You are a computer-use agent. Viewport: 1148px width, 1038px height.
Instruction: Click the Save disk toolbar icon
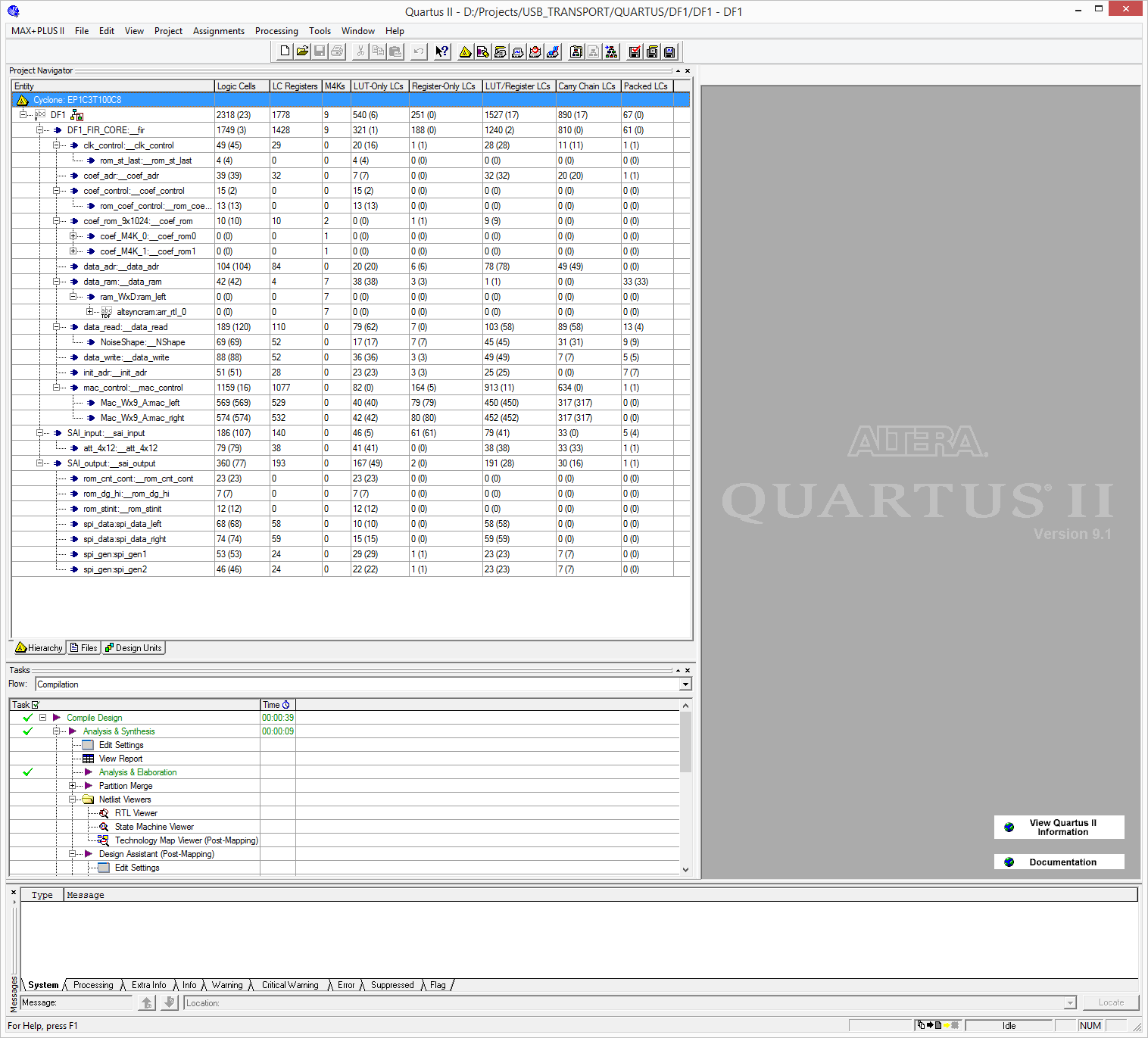(x=320, y=51)
